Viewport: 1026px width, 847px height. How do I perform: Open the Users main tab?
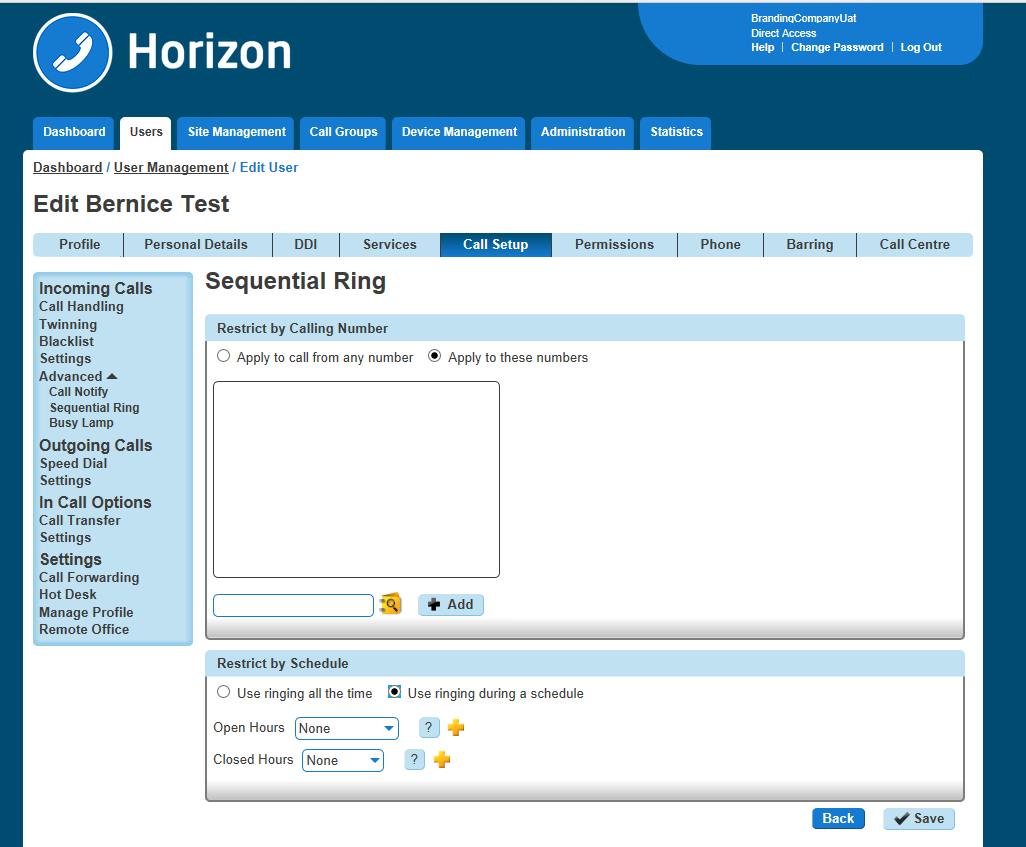(146, 133)
